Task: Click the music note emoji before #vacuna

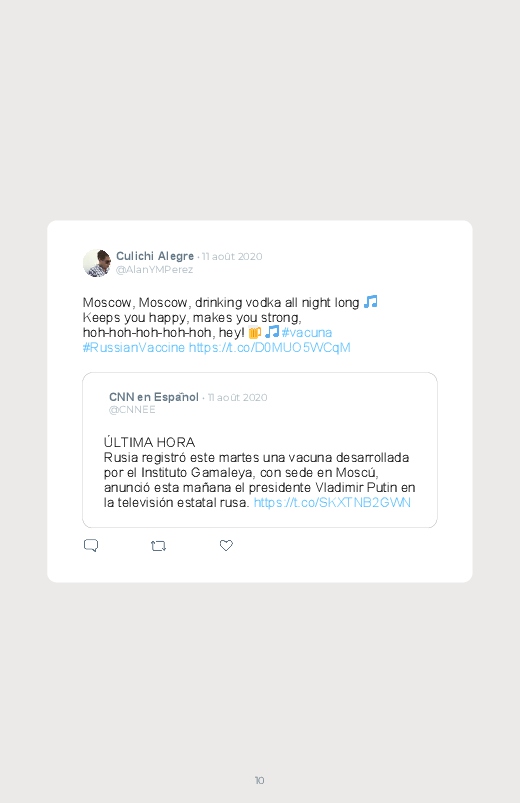Action: pos(272,332)
